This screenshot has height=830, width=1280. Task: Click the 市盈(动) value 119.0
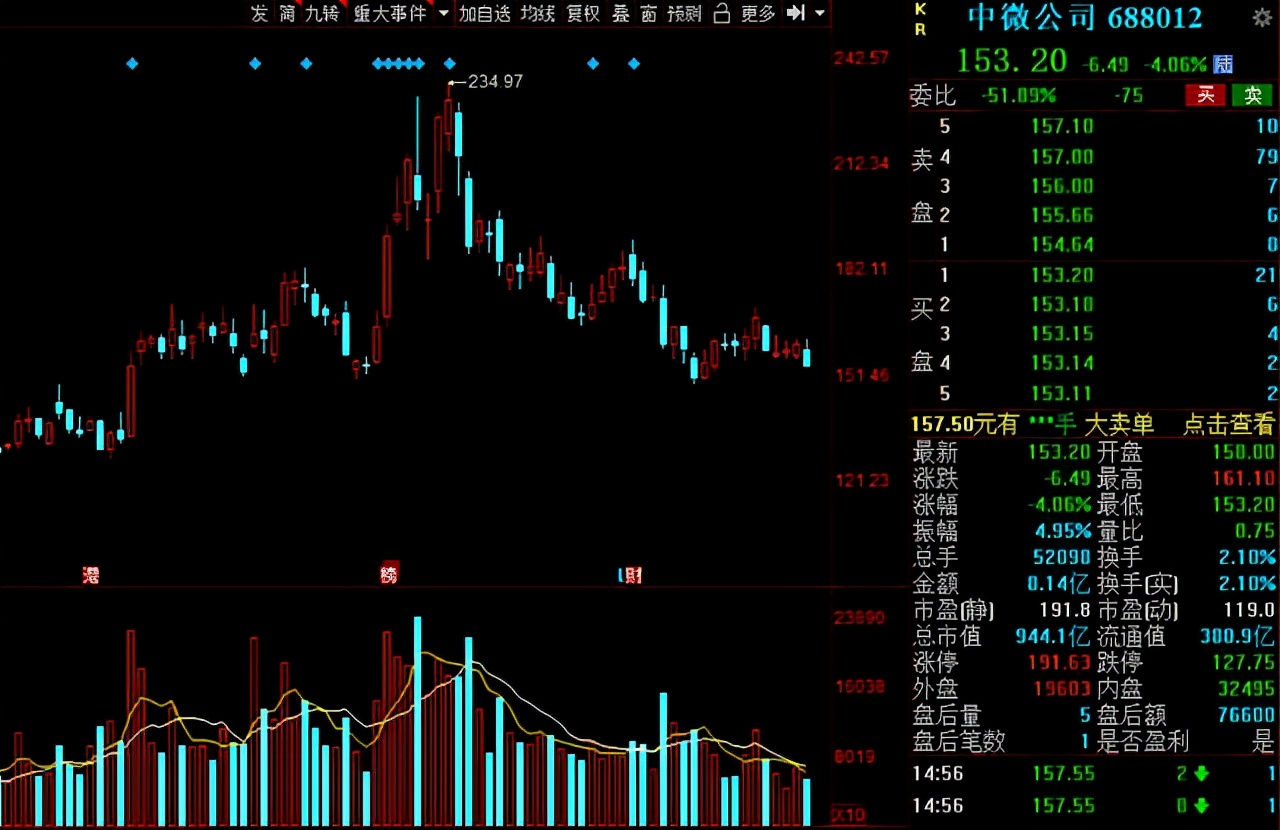[1250, 609]
